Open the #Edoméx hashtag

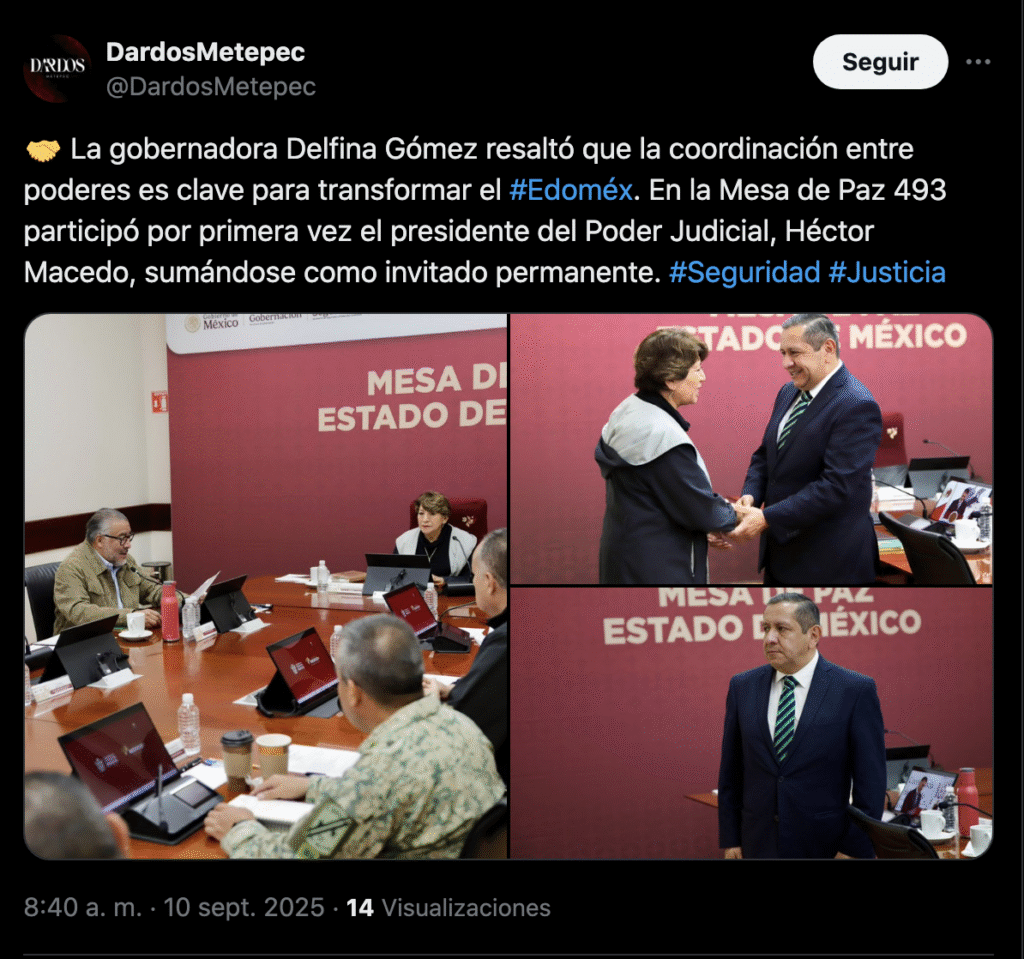(x=571, y=190)
